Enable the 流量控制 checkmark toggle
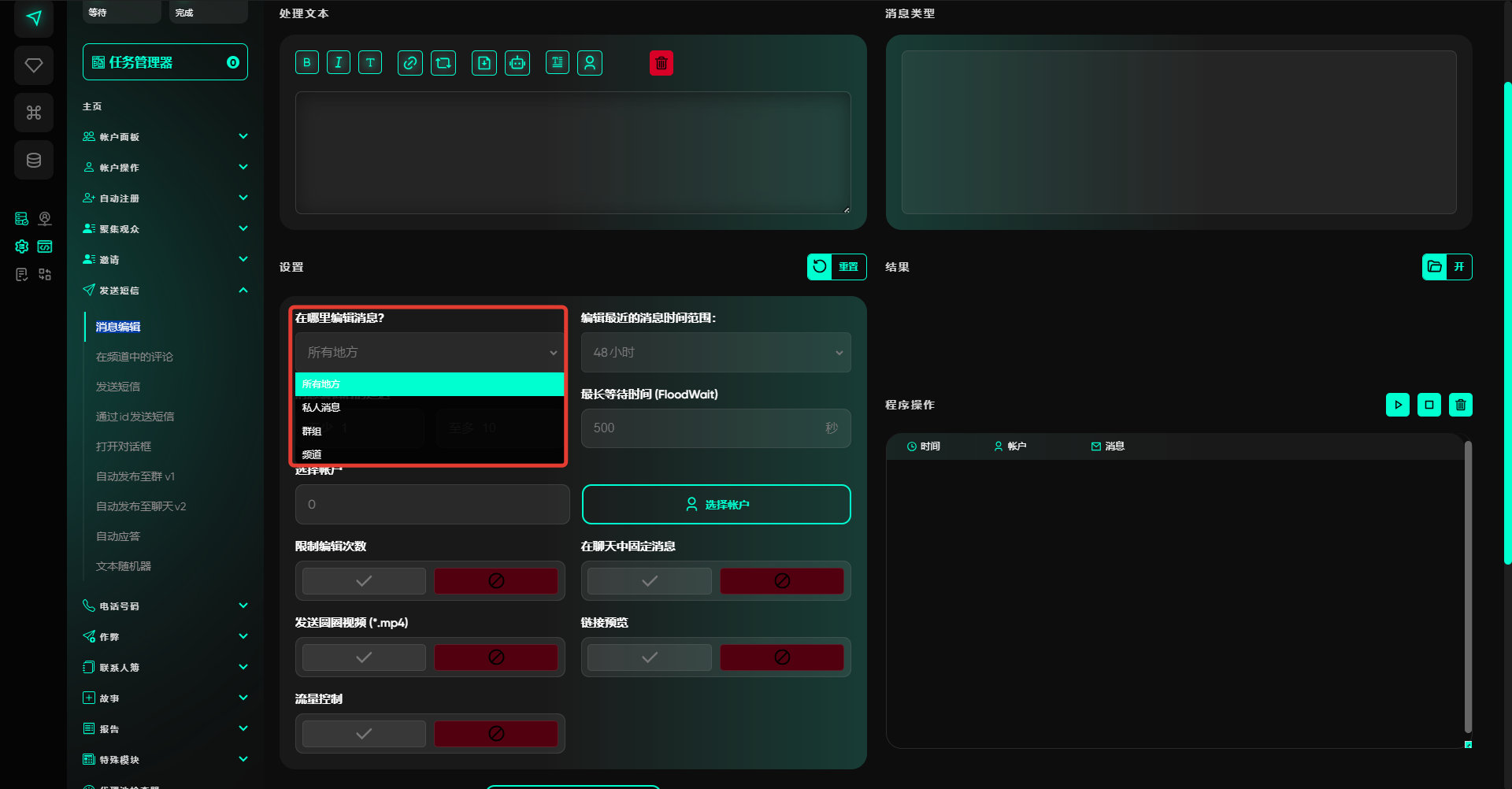This screenshot has height=789, width=1512. [364, 734]
